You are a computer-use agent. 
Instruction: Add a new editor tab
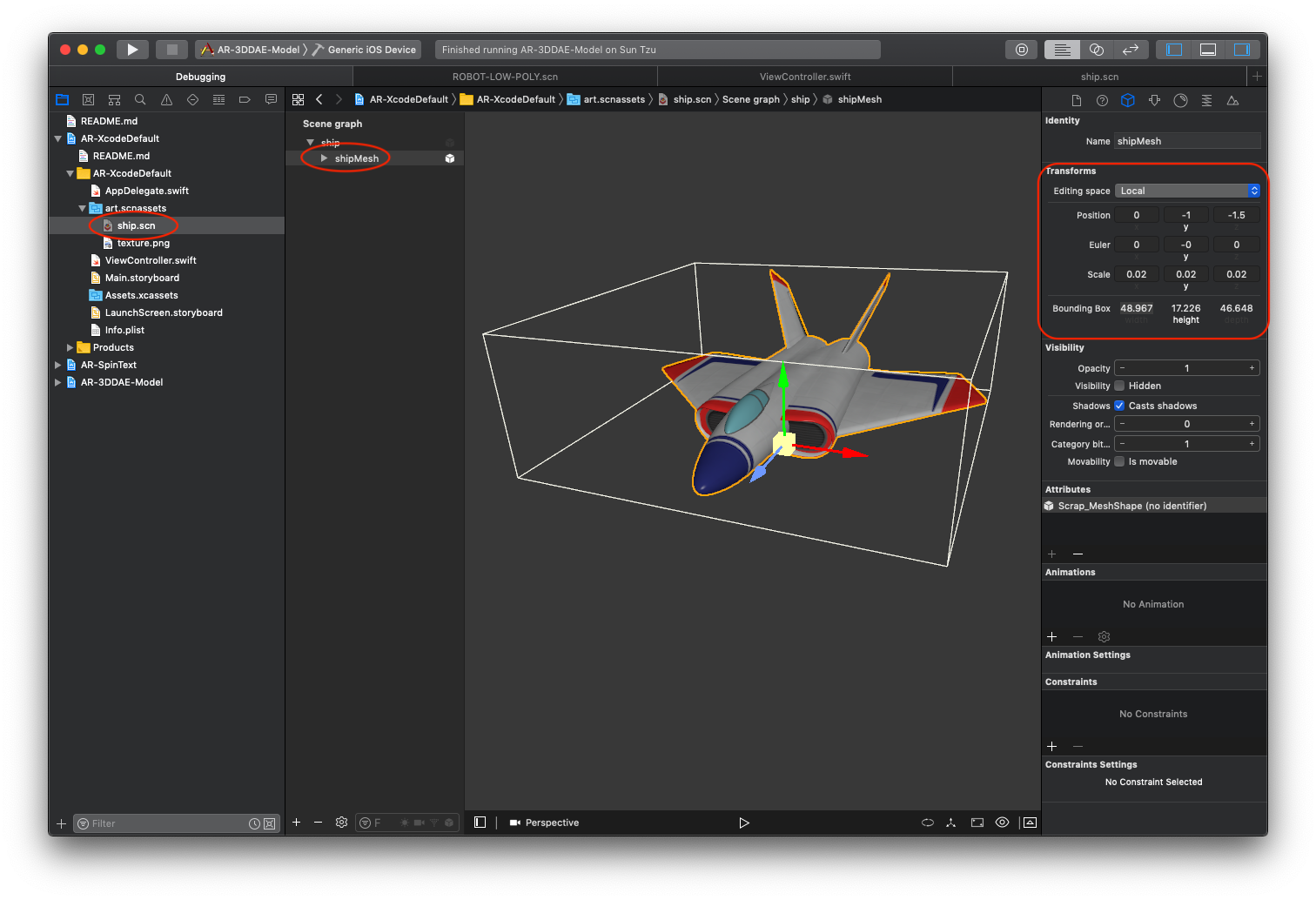click(x=1257, y=77)
